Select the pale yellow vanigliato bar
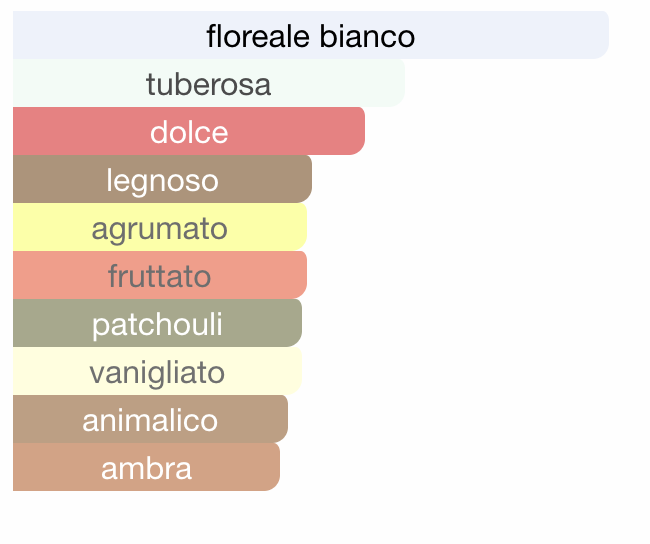Image resolution: width=650 pixels, height=544 pixels. pos(158,371)
